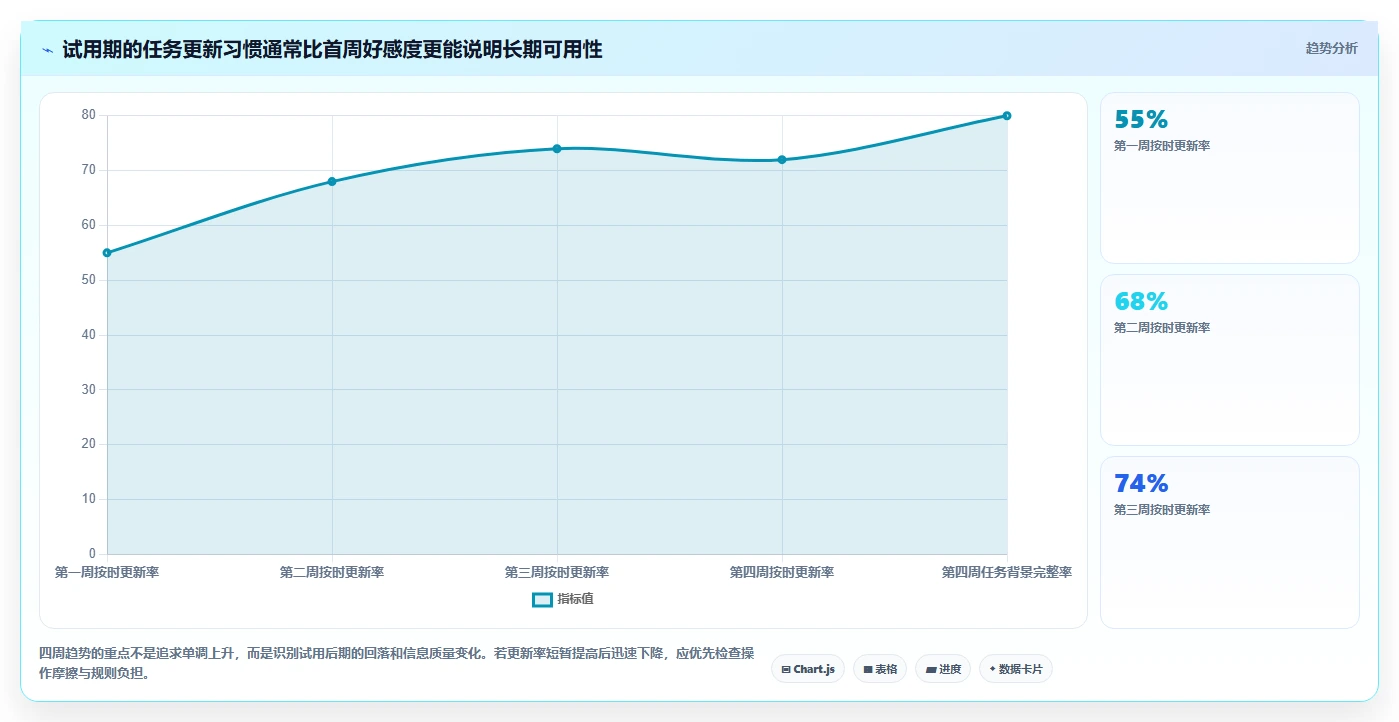Click the third week data point at 74

click(x=557, y=149)
